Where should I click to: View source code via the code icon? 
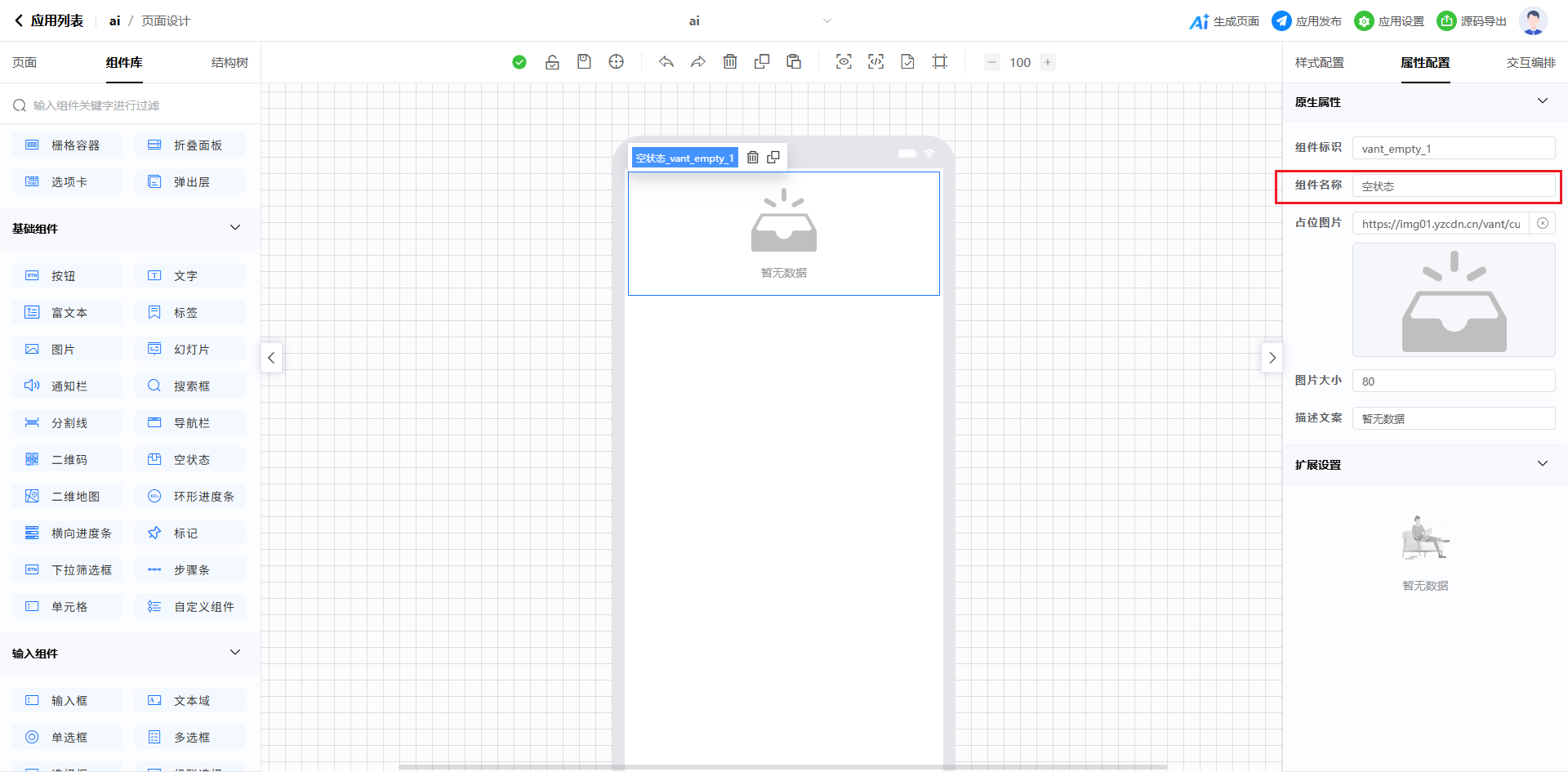875,62
